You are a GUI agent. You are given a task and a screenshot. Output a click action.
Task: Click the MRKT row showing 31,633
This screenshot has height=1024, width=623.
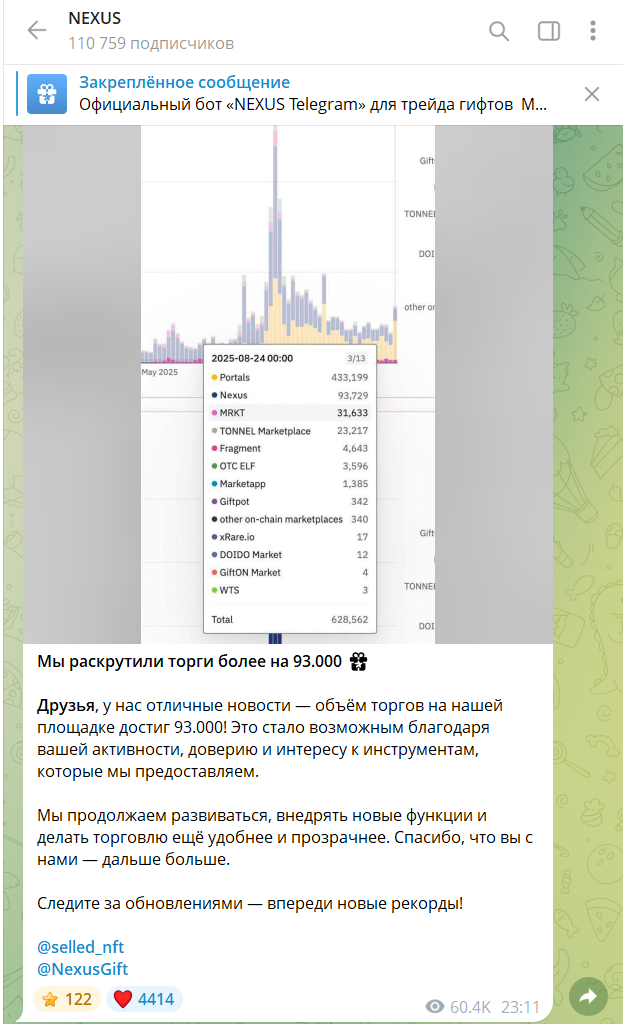click(290, 413)
